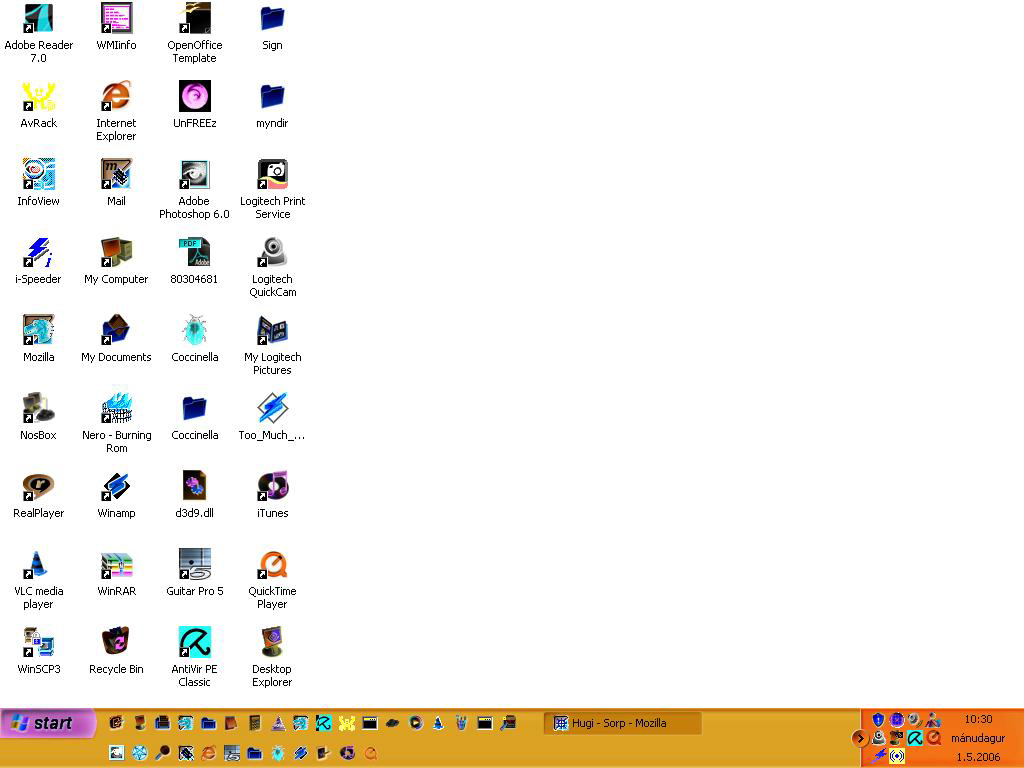
Task: Click the magnifier icon in Quick Launch
Action: pos(163,753)
